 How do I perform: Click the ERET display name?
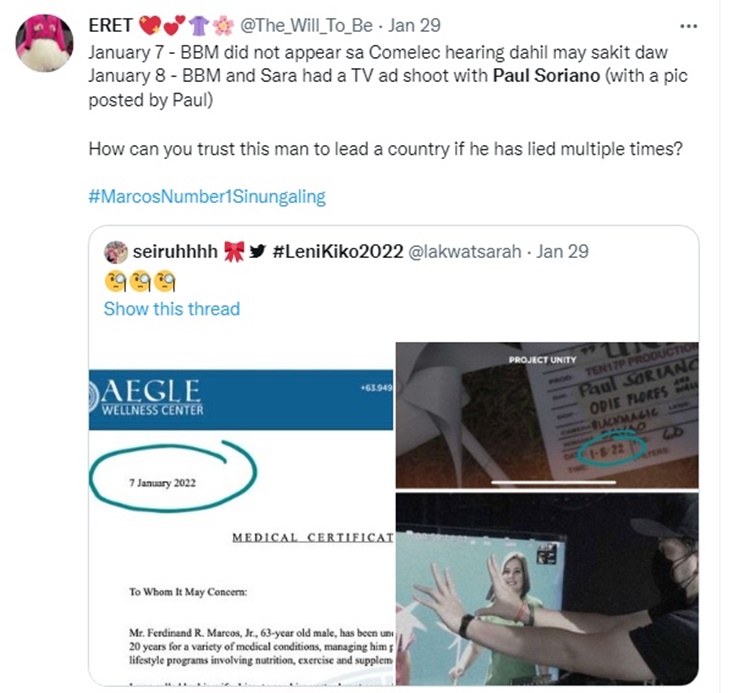pos(110,25)
